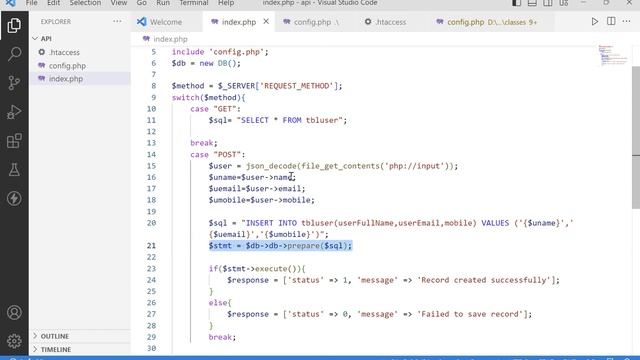Close the index.php tab
The height and width of the screenshot is (360, 640).
pos(266,22)
